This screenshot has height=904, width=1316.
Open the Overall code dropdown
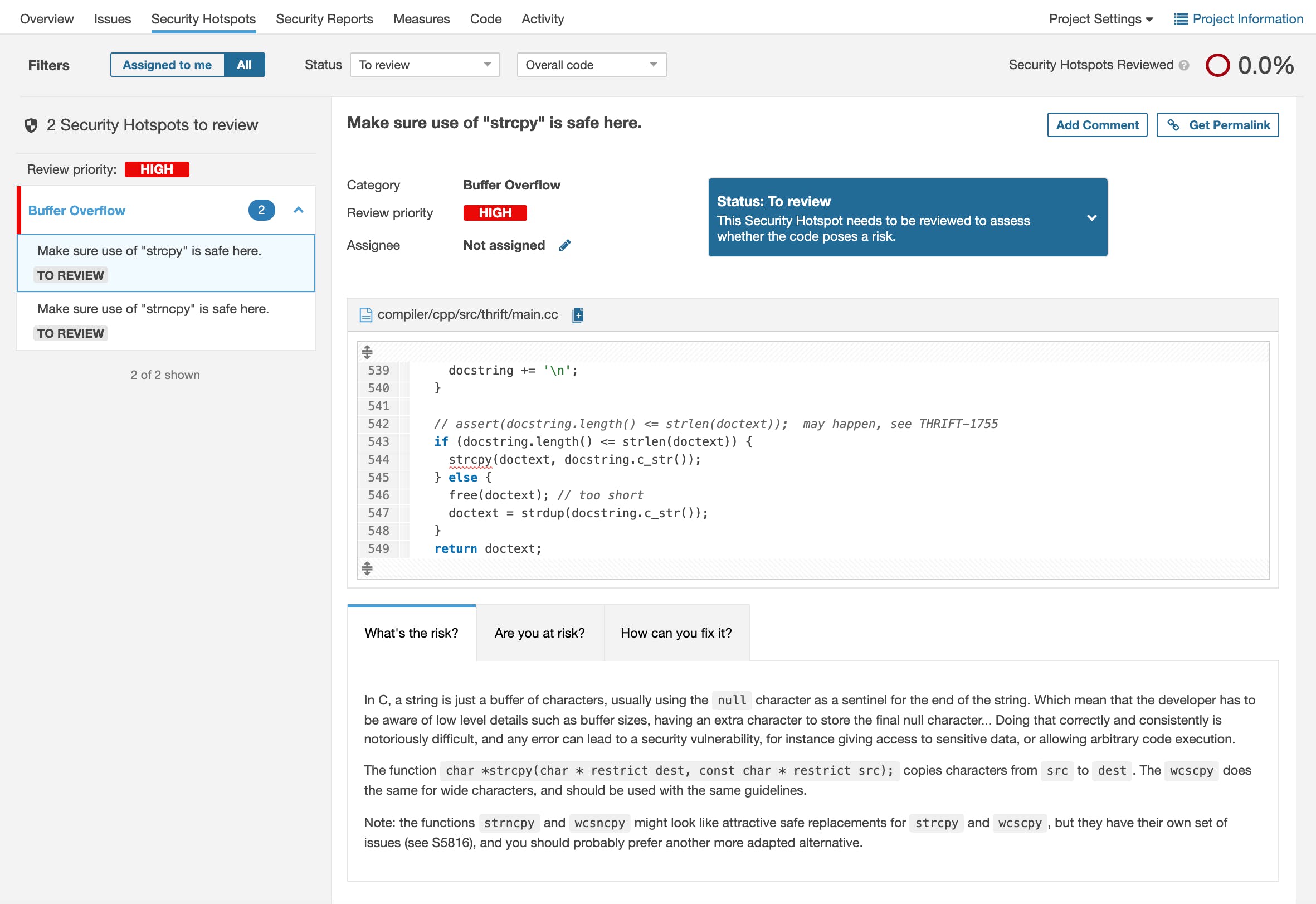click(591, 65)
